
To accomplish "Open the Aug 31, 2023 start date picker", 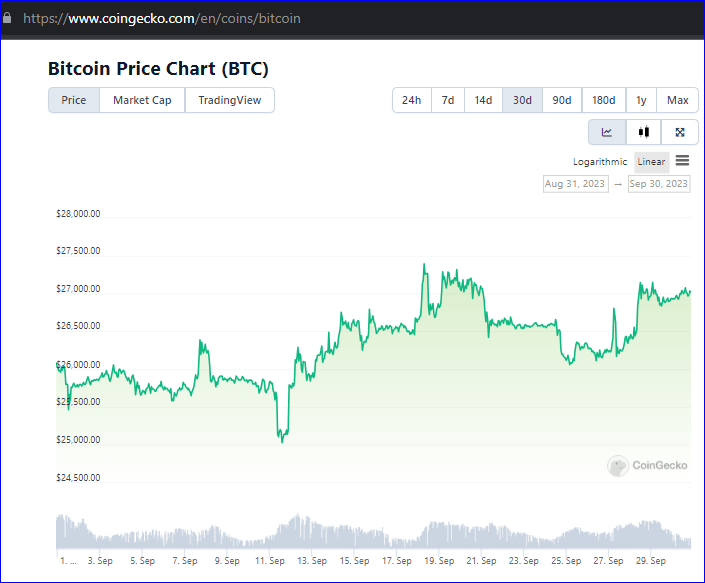I will coord(576,184).
